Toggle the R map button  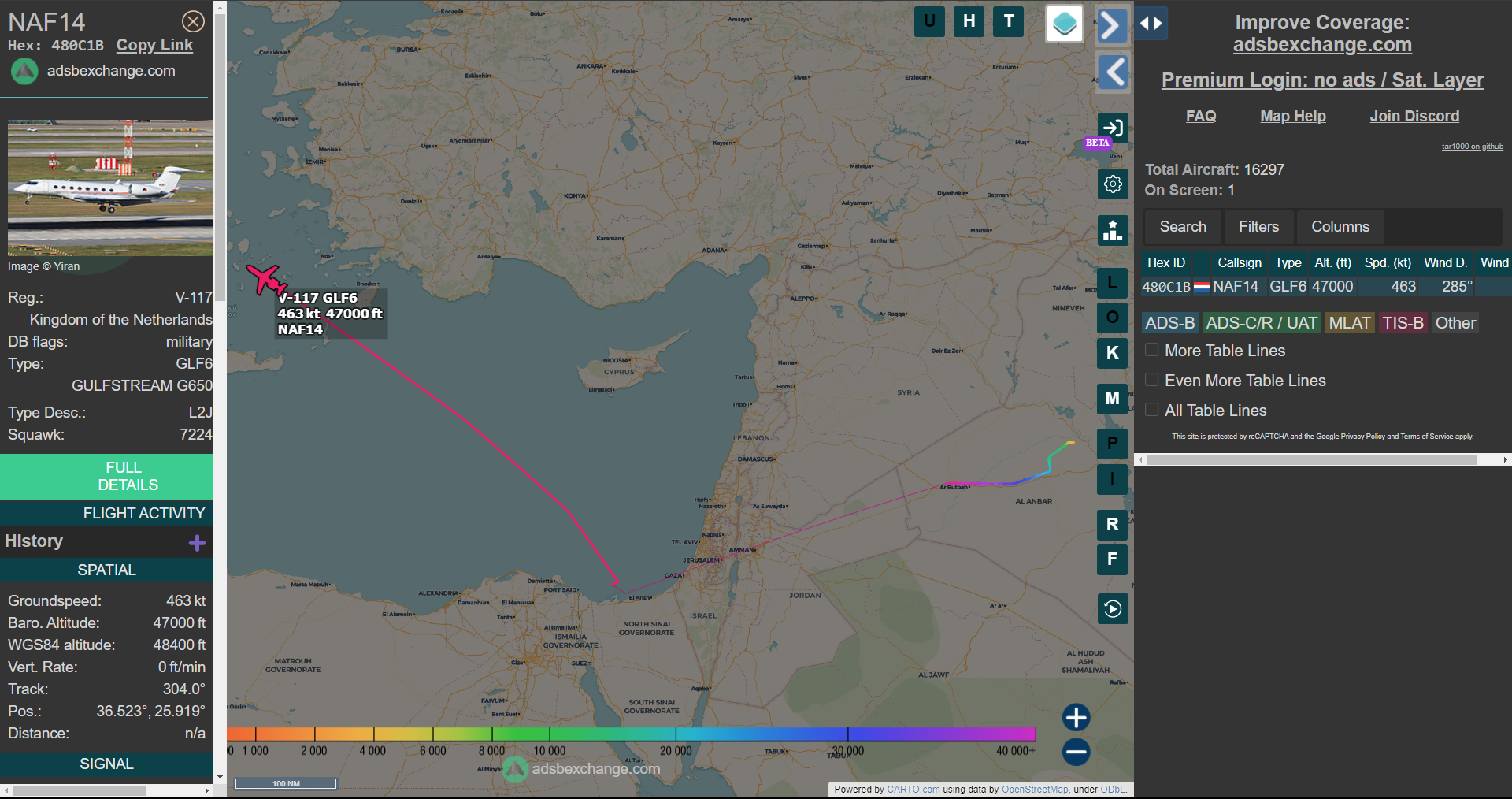tap(1113, 525)
